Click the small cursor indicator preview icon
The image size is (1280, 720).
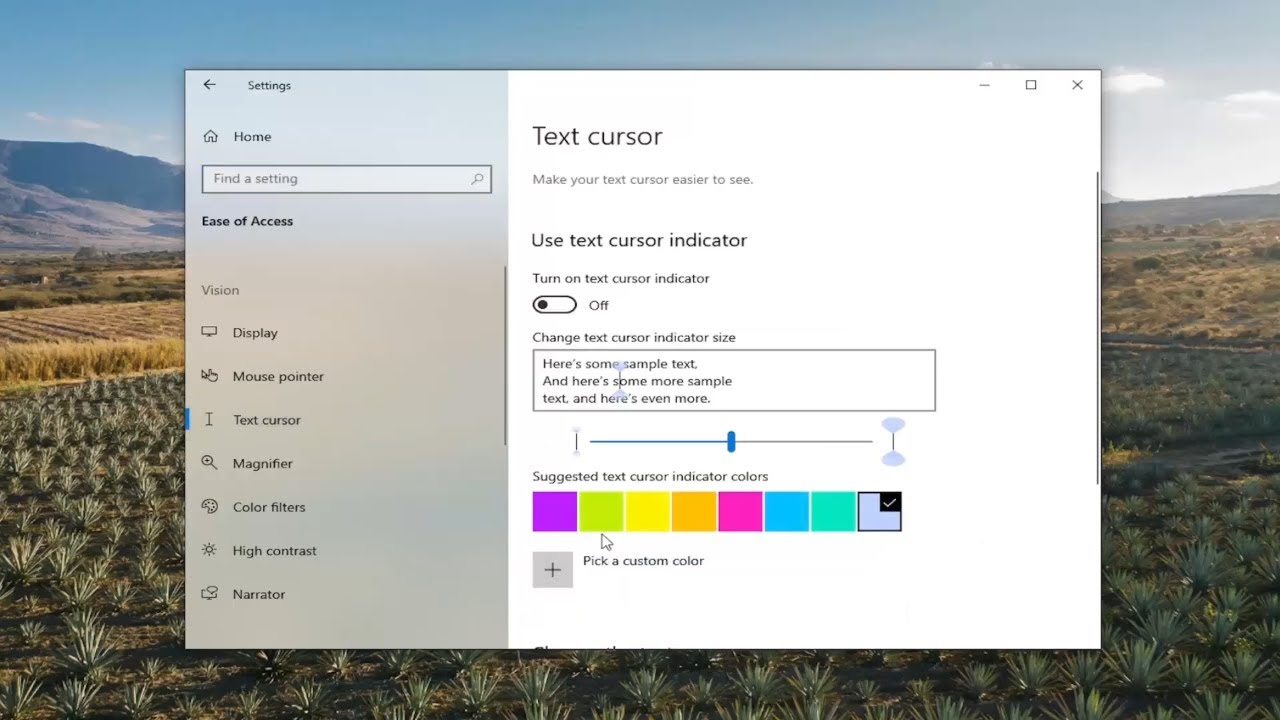tap(576, 441)
